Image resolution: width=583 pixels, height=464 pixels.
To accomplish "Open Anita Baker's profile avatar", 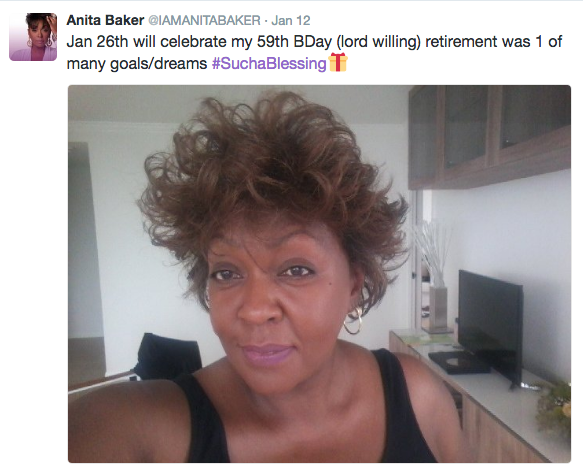I will click(x=33, y=37).
